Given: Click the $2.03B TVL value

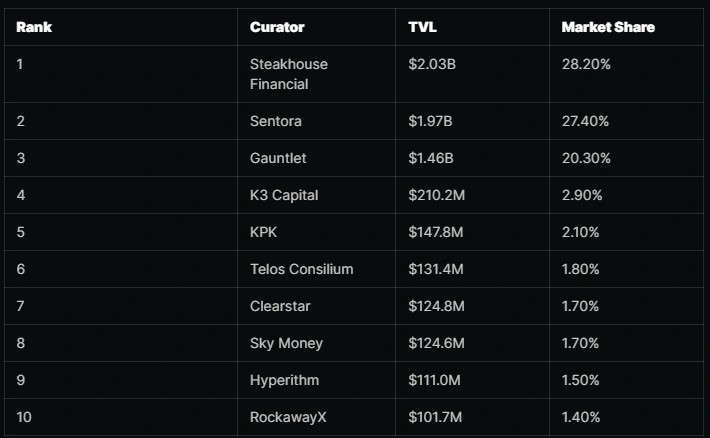Looking at the screenshot, I should pos(432,64).
